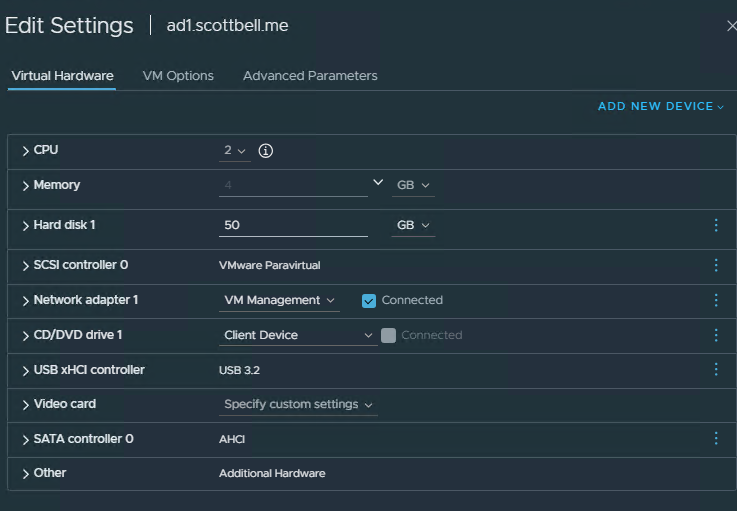The image size is (737, 511).
Task: Open the Client Device drive dropdown
Action: (x=298, y=335)
